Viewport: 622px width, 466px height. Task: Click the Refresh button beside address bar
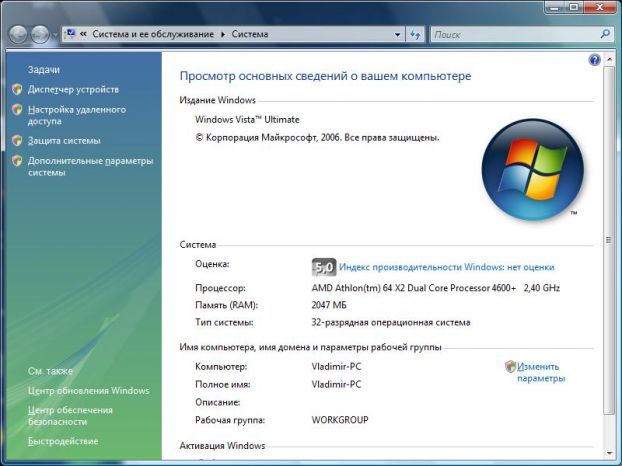click(415, 35)
